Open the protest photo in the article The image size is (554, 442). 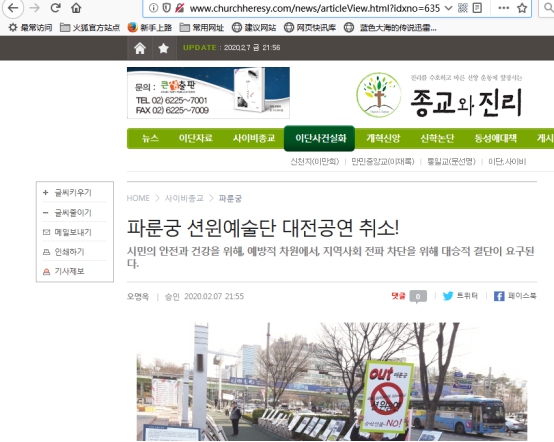(332, 382)
